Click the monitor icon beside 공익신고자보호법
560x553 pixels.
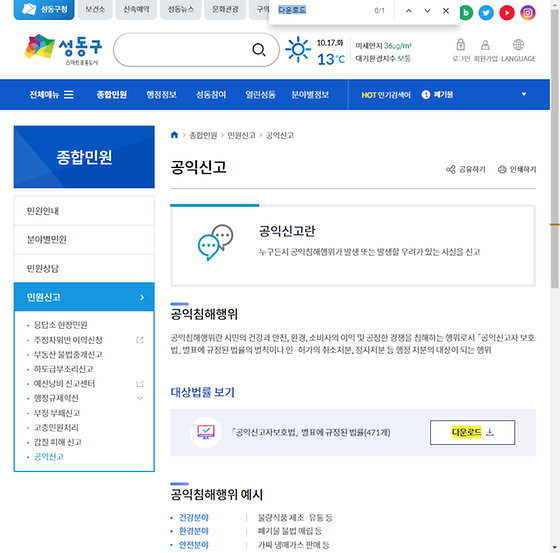pyautogui.click(x=206, y=432)
